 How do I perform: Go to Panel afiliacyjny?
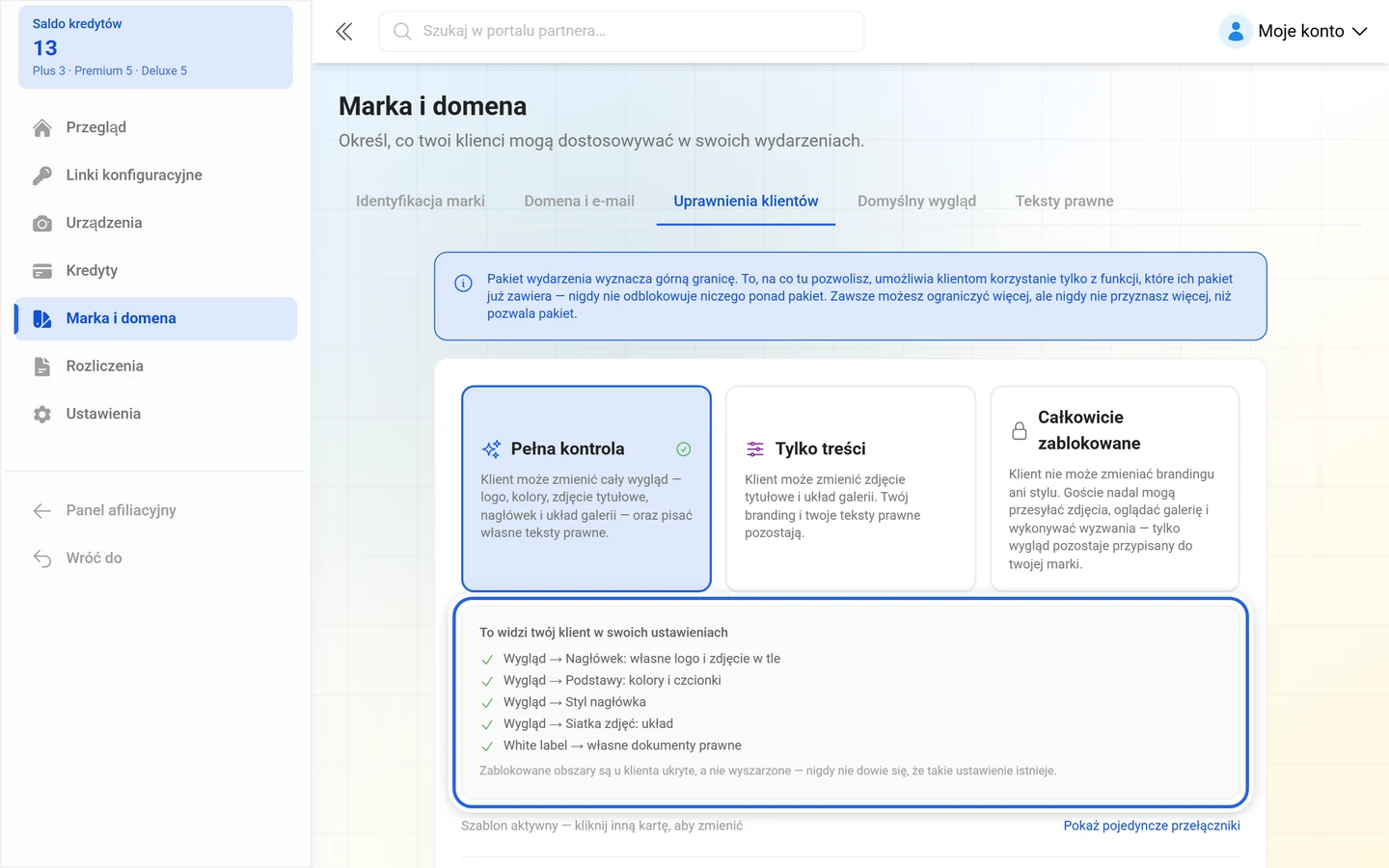pyautogui.click(x=155, y=510)
